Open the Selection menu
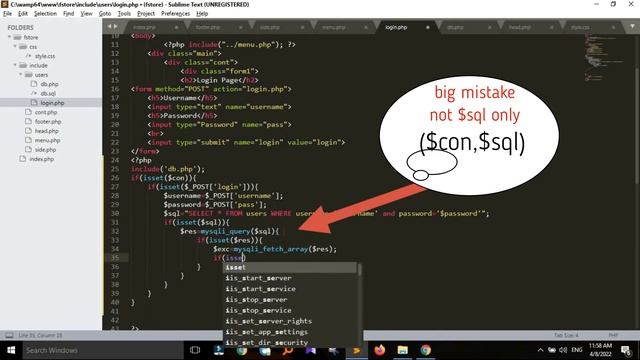 [x=45, y=13]
